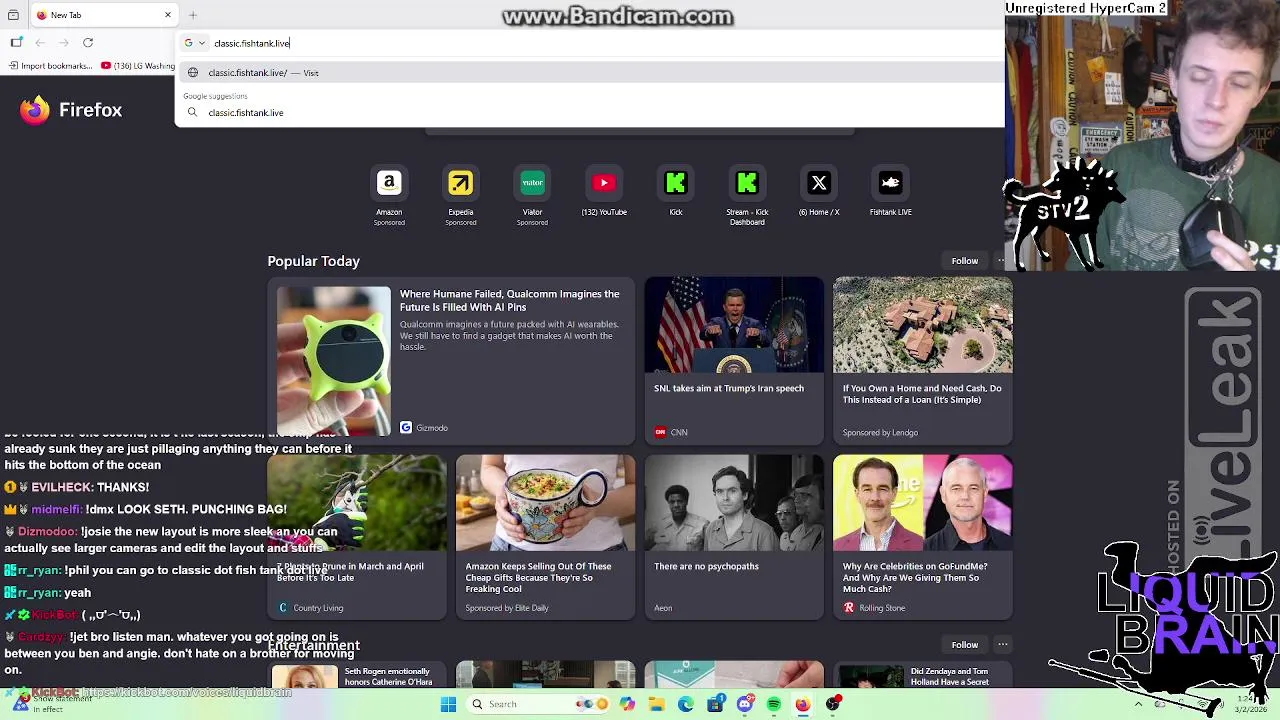Open the Qualcomm AI Pins article thumbnail
1280x720 pixels.
pos(334,361)
